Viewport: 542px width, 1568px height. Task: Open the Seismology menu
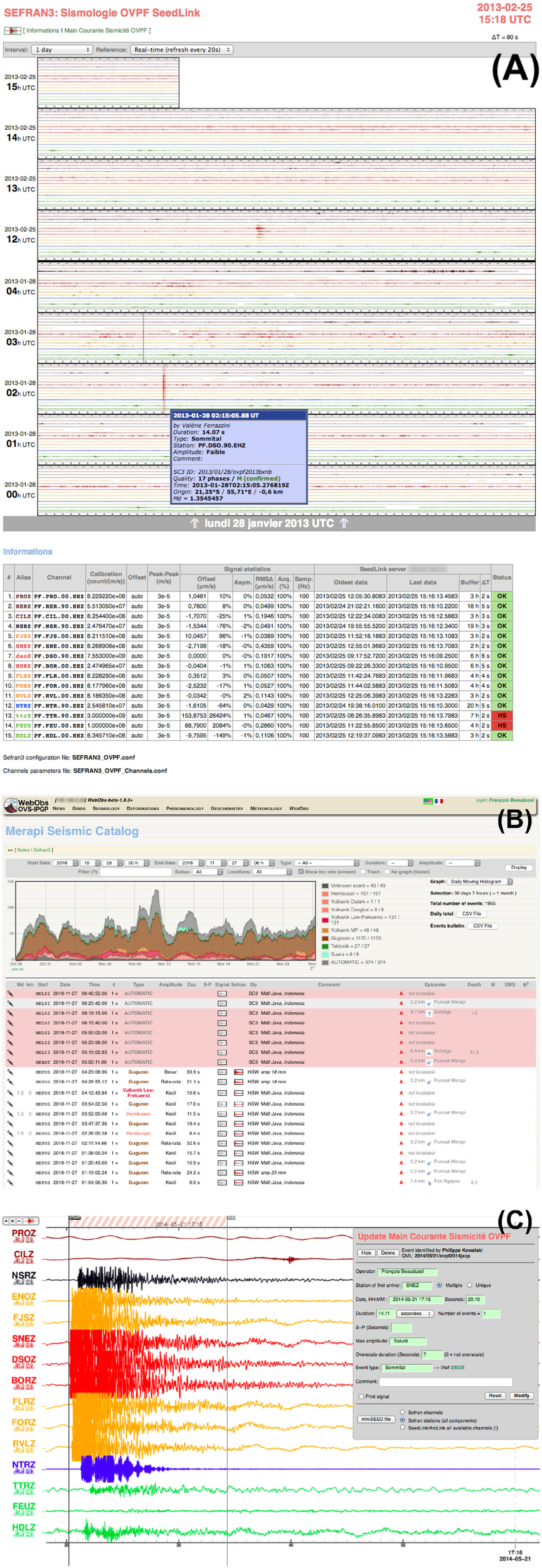(x=106, y=808)
